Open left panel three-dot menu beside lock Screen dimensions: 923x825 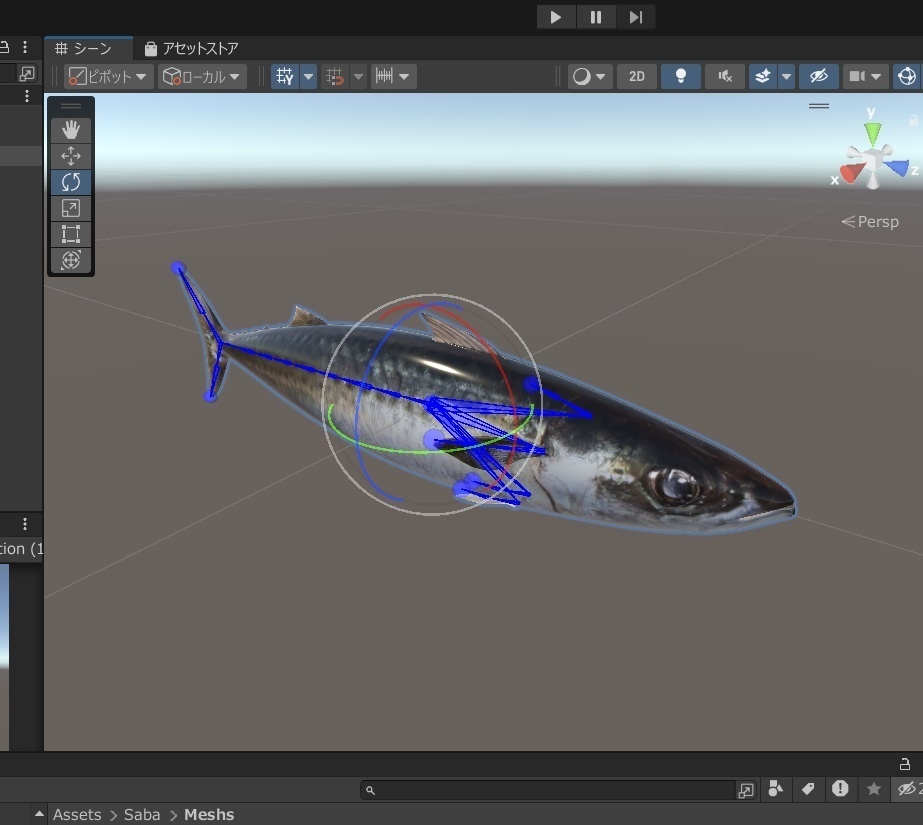[25, 47]
